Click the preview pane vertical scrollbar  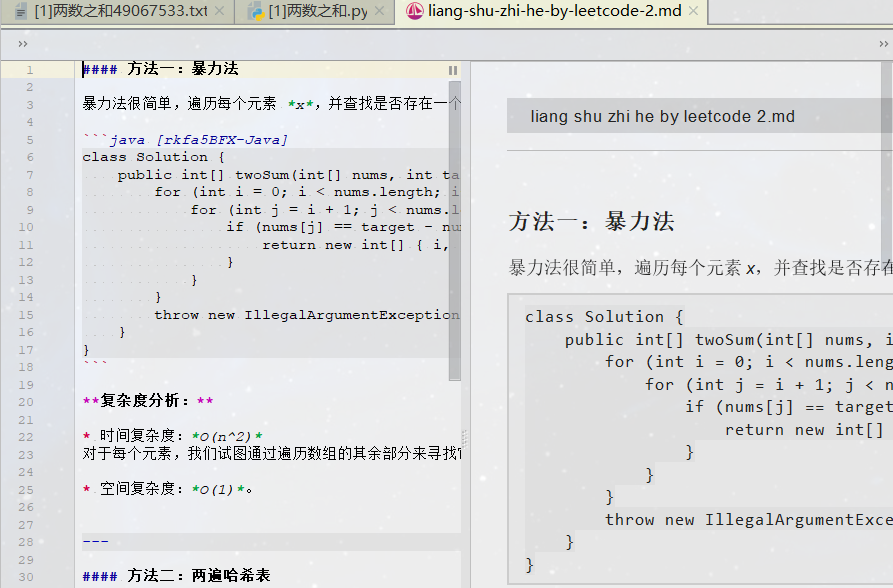887,160
